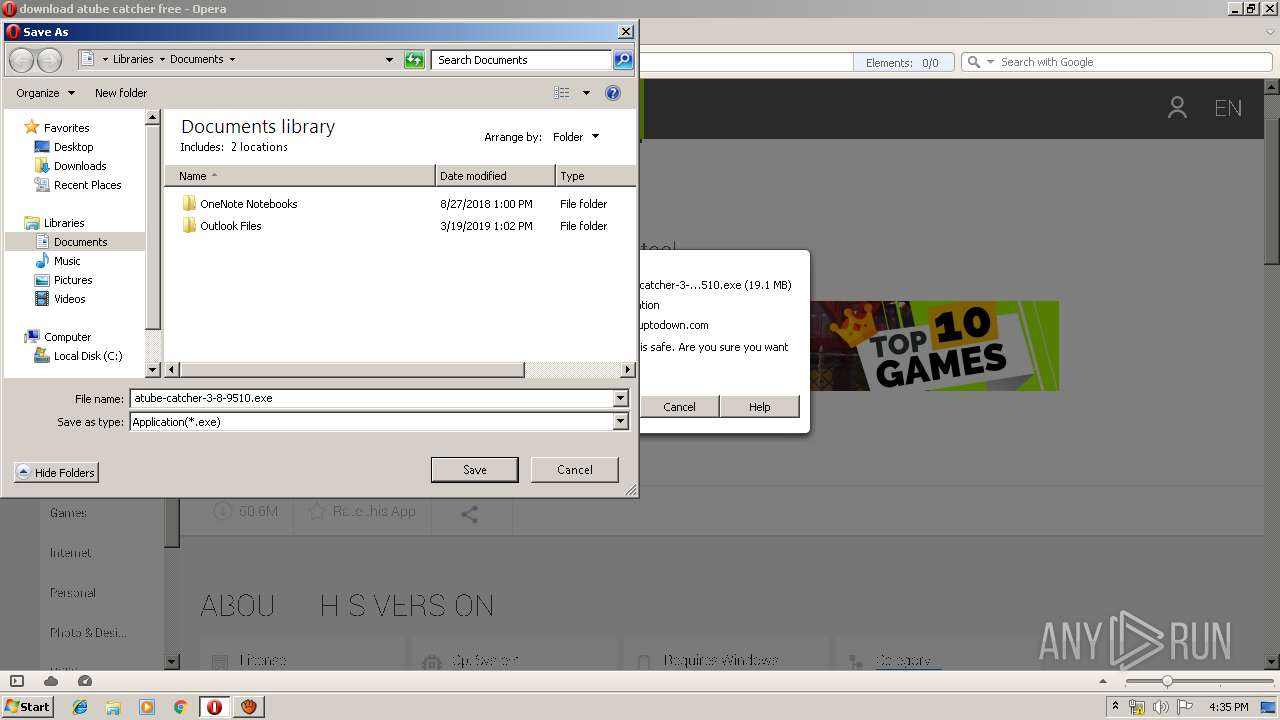Open Opera turbo speedometer icon in status bar
This screenshot has height=720, width=1280.
(x=85, y=681)
